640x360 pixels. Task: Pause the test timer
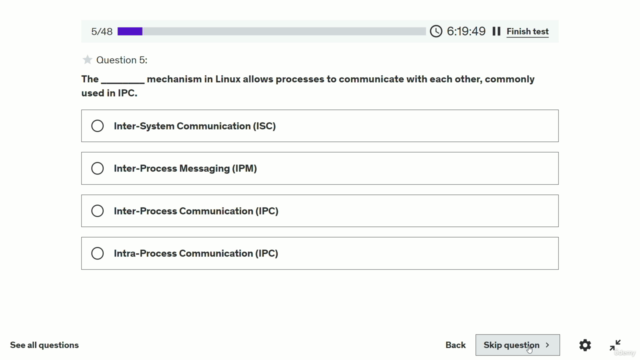[x=496, y=31]
